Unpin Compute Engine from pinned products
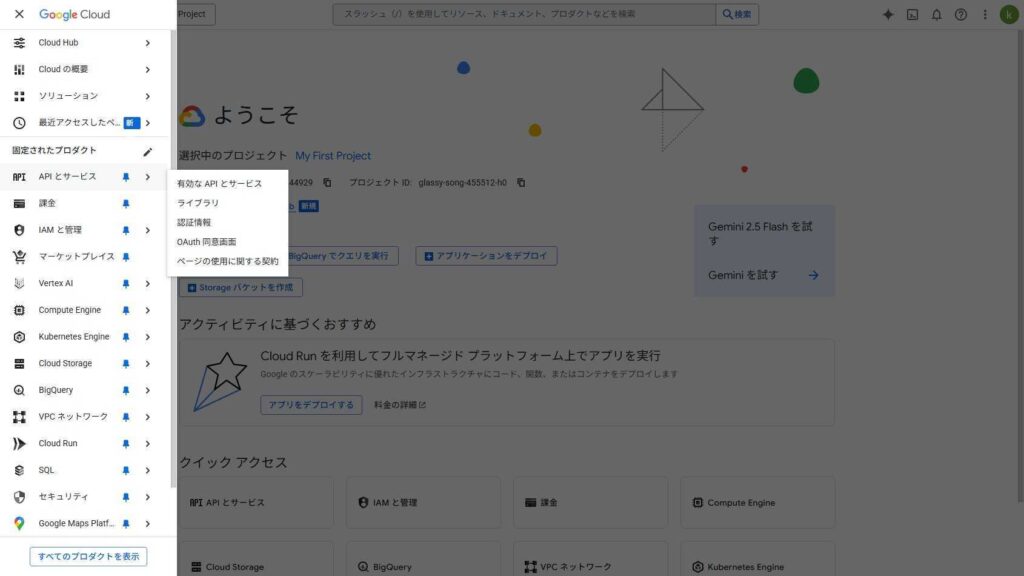 click(x=125, y=310)
